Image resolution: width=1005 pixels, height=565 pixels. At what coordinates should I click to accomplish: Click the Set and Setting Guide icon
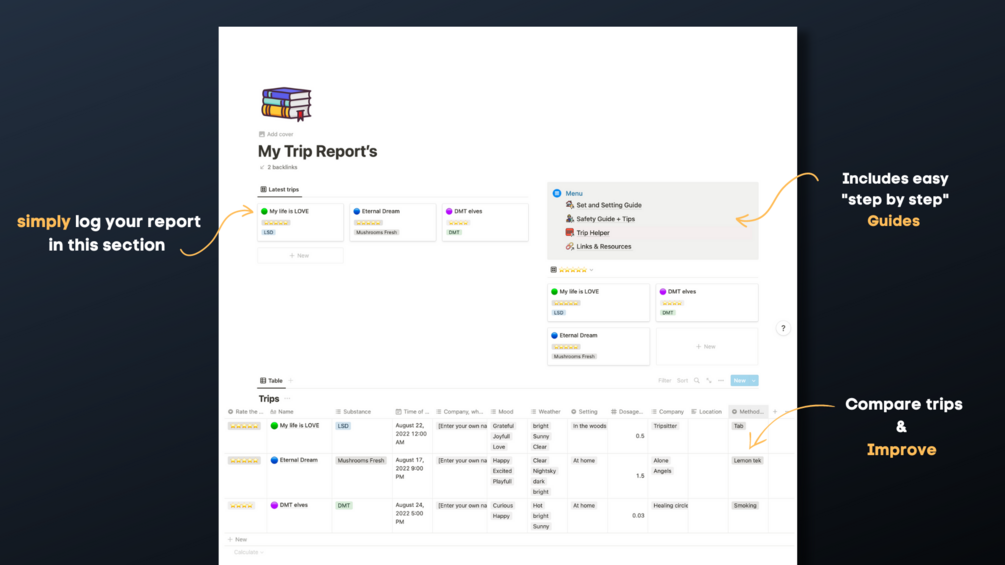(x=569, y=205)
